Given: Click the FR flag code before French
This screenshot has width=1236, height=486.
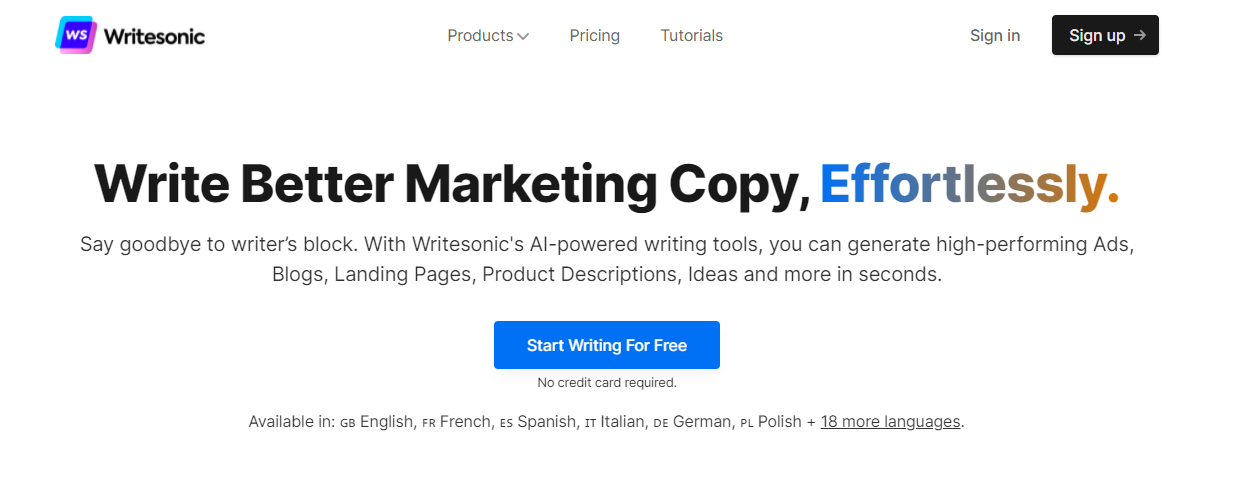Looking at the screenshot, I should click(x=429, y=424).
